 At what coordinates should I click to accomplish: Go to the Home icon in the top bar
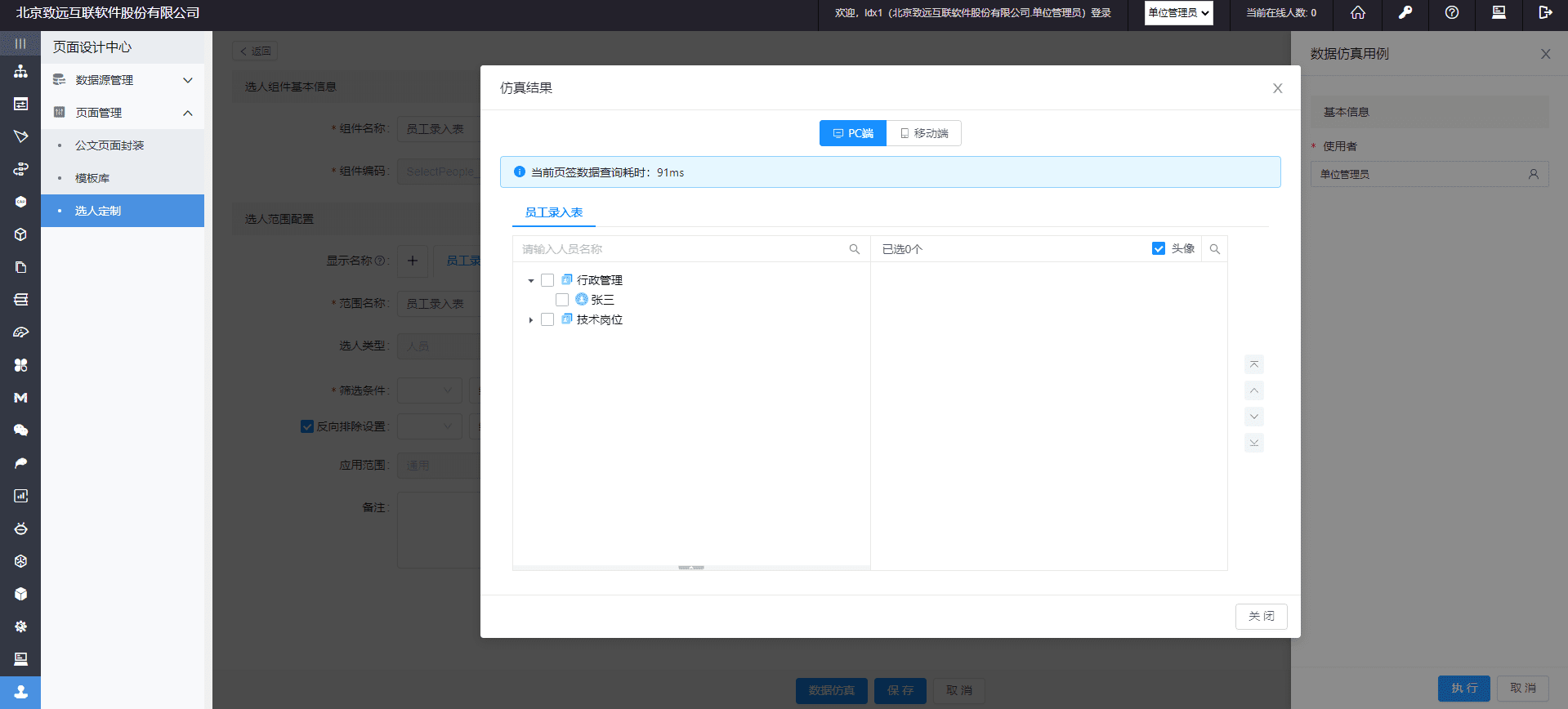[1358, 12]
